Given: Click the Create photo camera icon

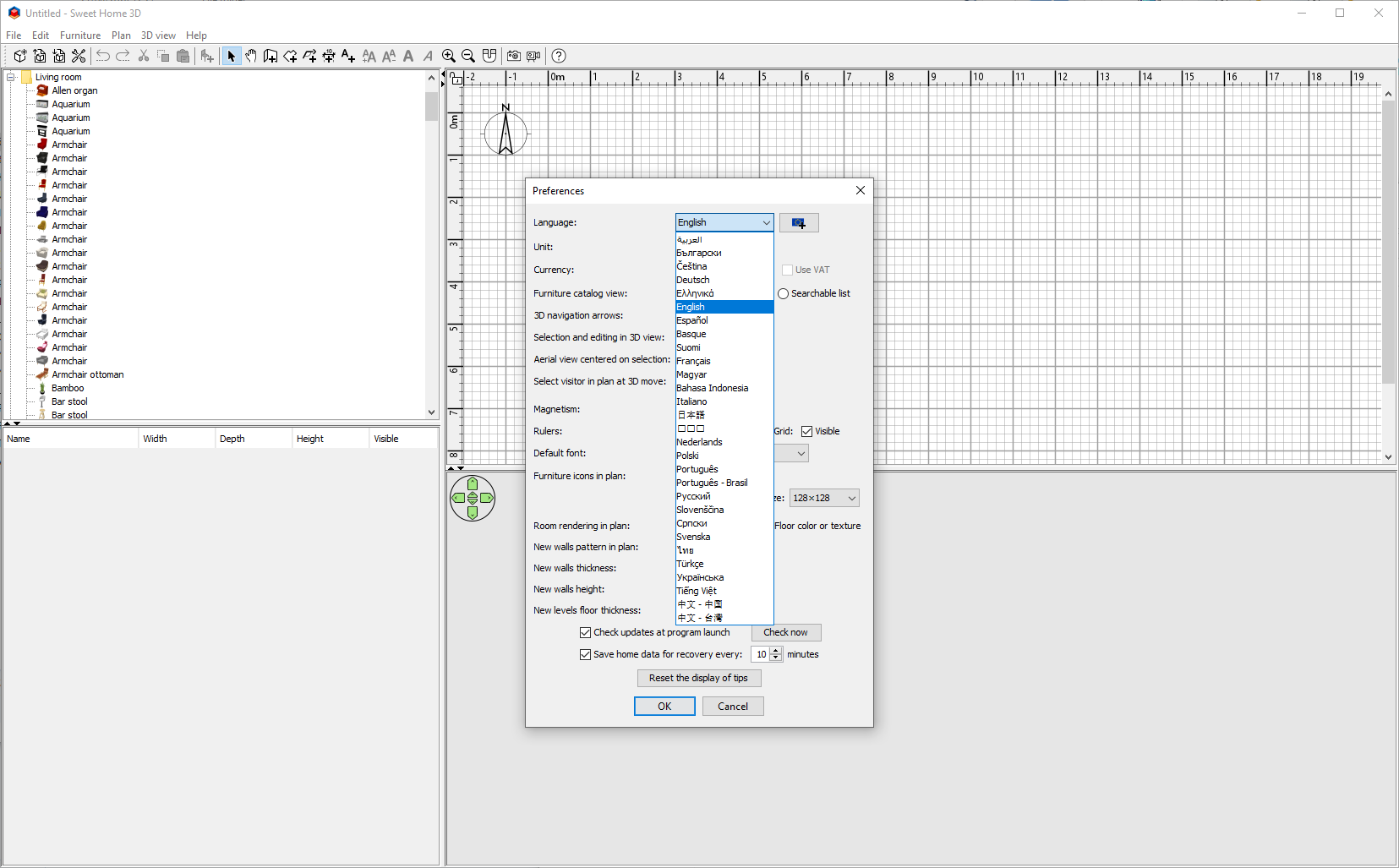Looking at the screenshot, I should (x=514, y=56).
